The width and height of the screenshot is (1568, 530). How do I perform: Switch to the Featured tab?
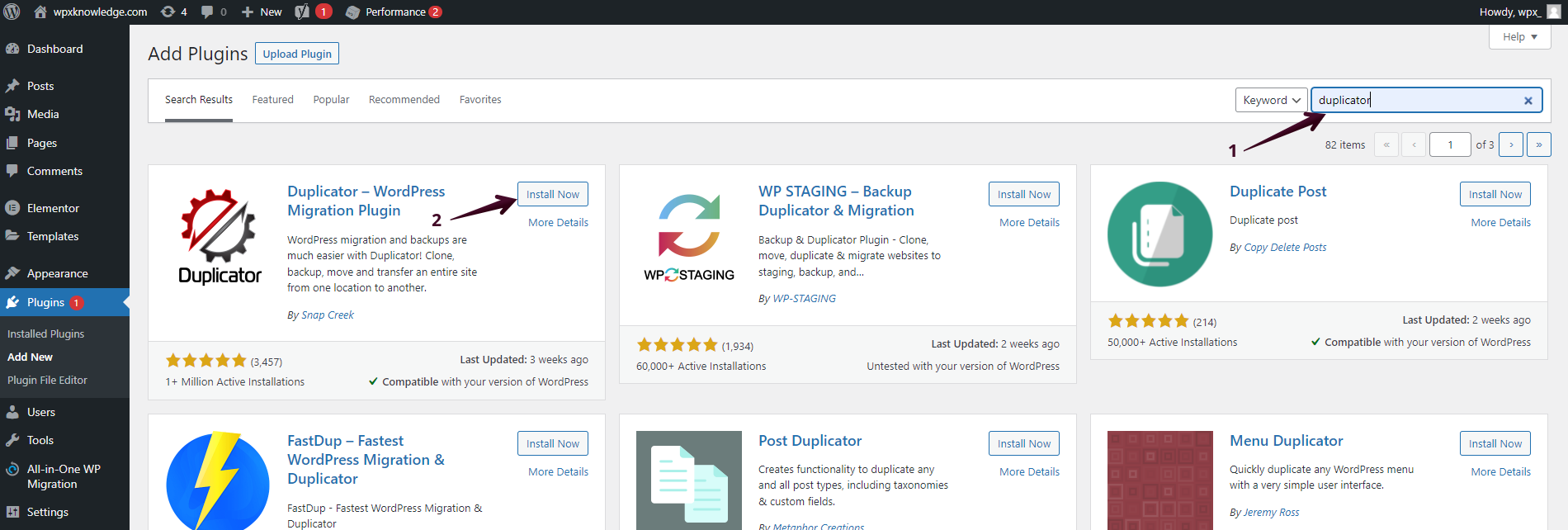click(272, 100)
